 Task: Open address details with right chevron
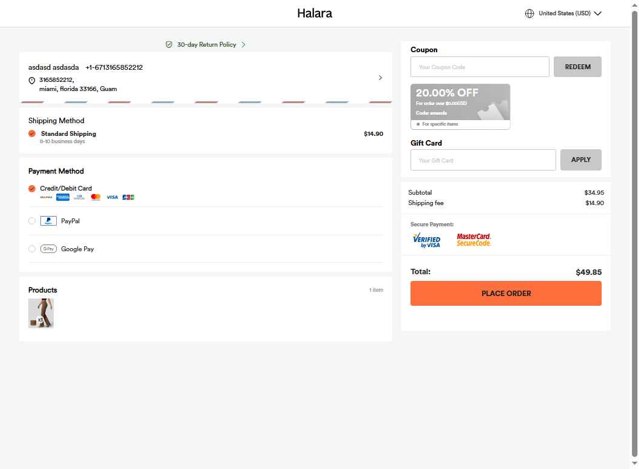click(380, 77)
